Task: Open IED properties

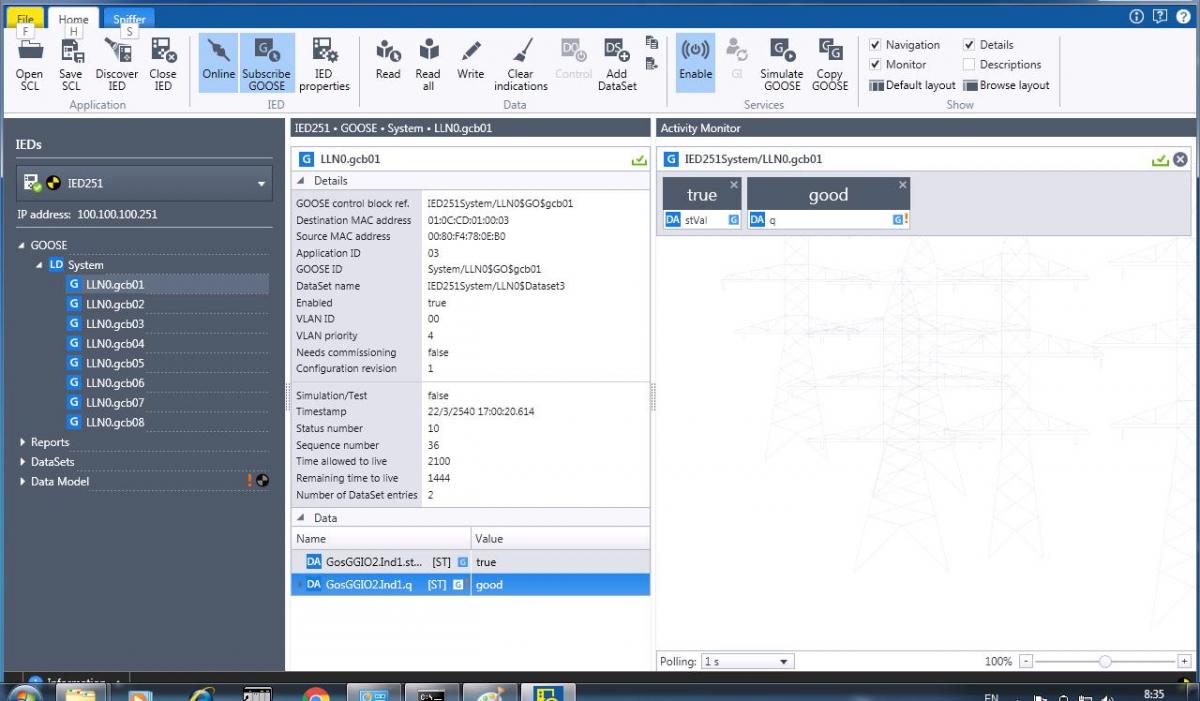Action: click(x=324, y=64)
